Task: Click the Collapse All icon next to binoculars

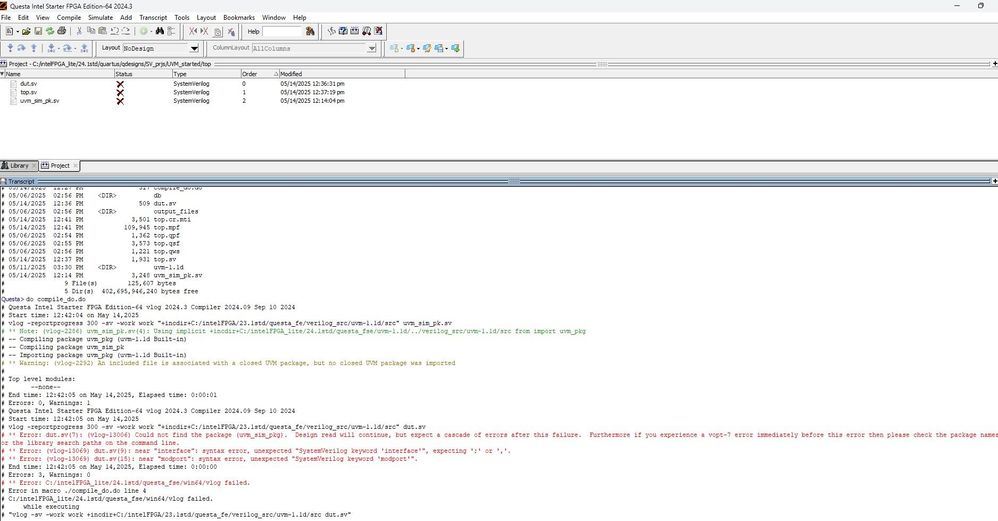Action: pyautogui.click(x=171, y=31)
